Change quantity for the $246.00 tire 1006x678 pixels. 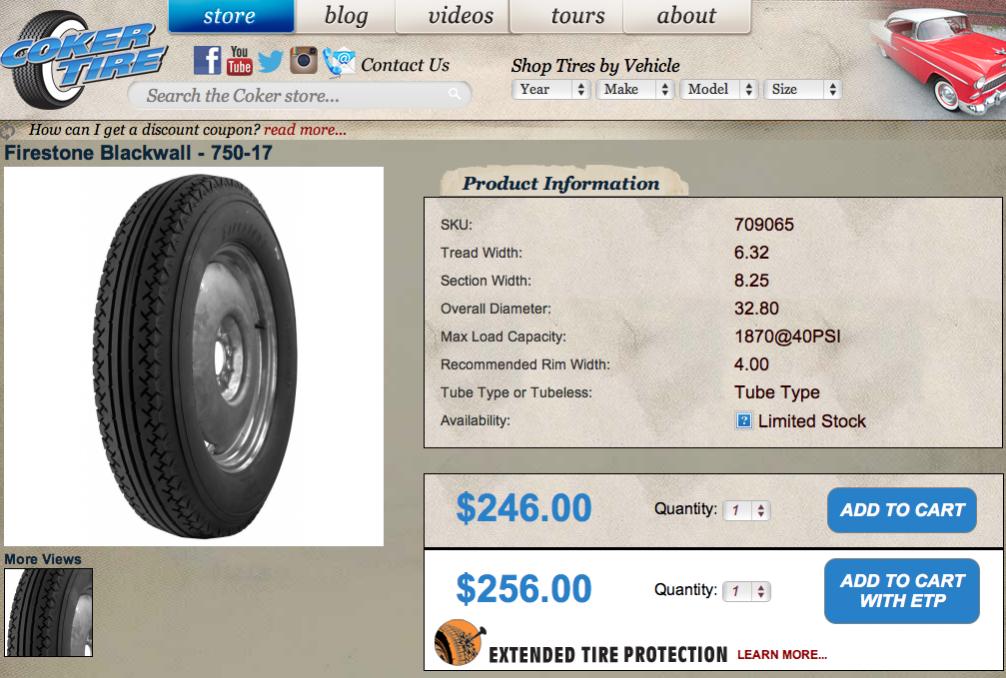pos(746,511)
